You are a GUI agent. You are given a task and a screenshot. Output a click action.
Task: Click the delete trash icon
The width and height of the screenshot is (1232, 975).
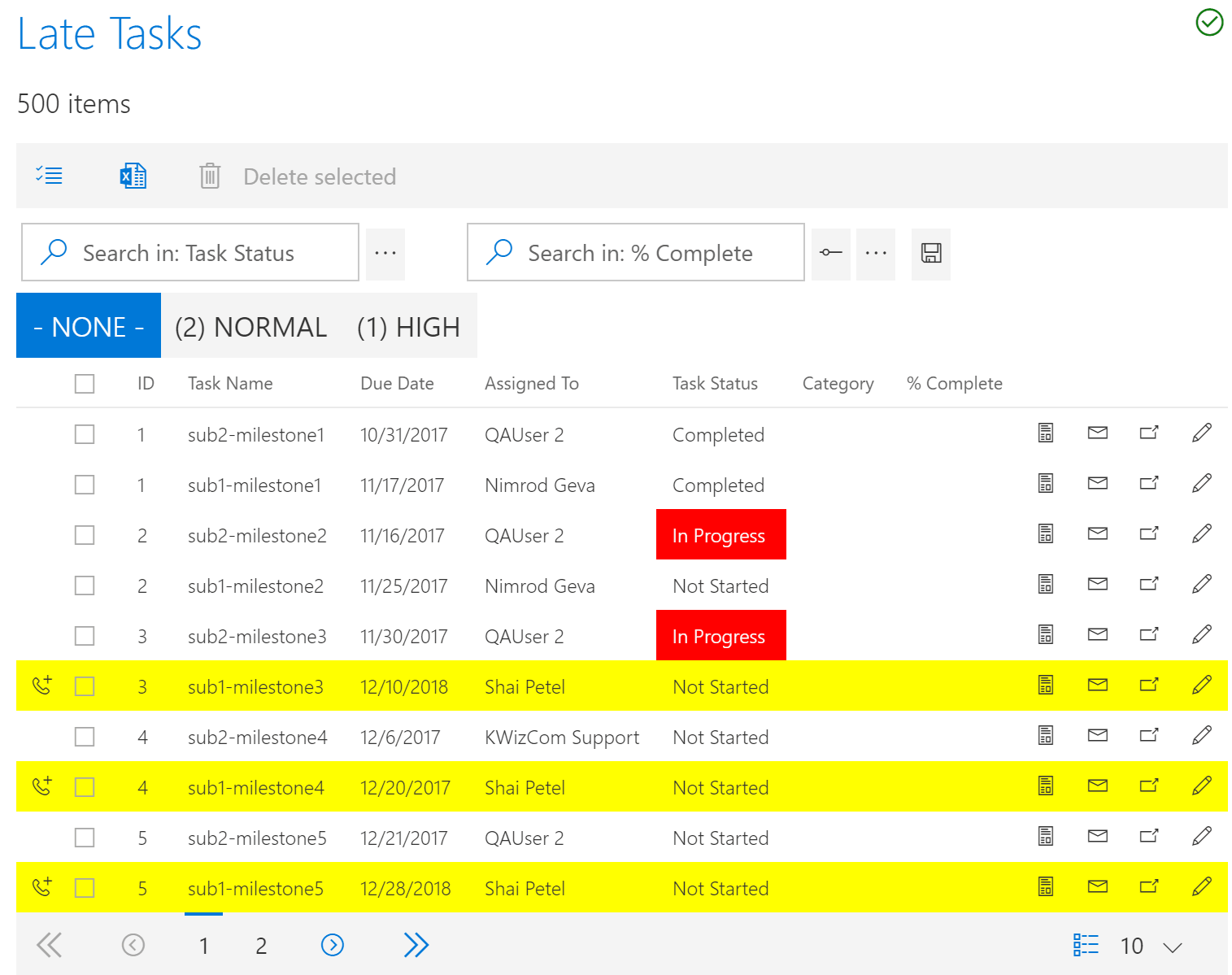point(210,176)
